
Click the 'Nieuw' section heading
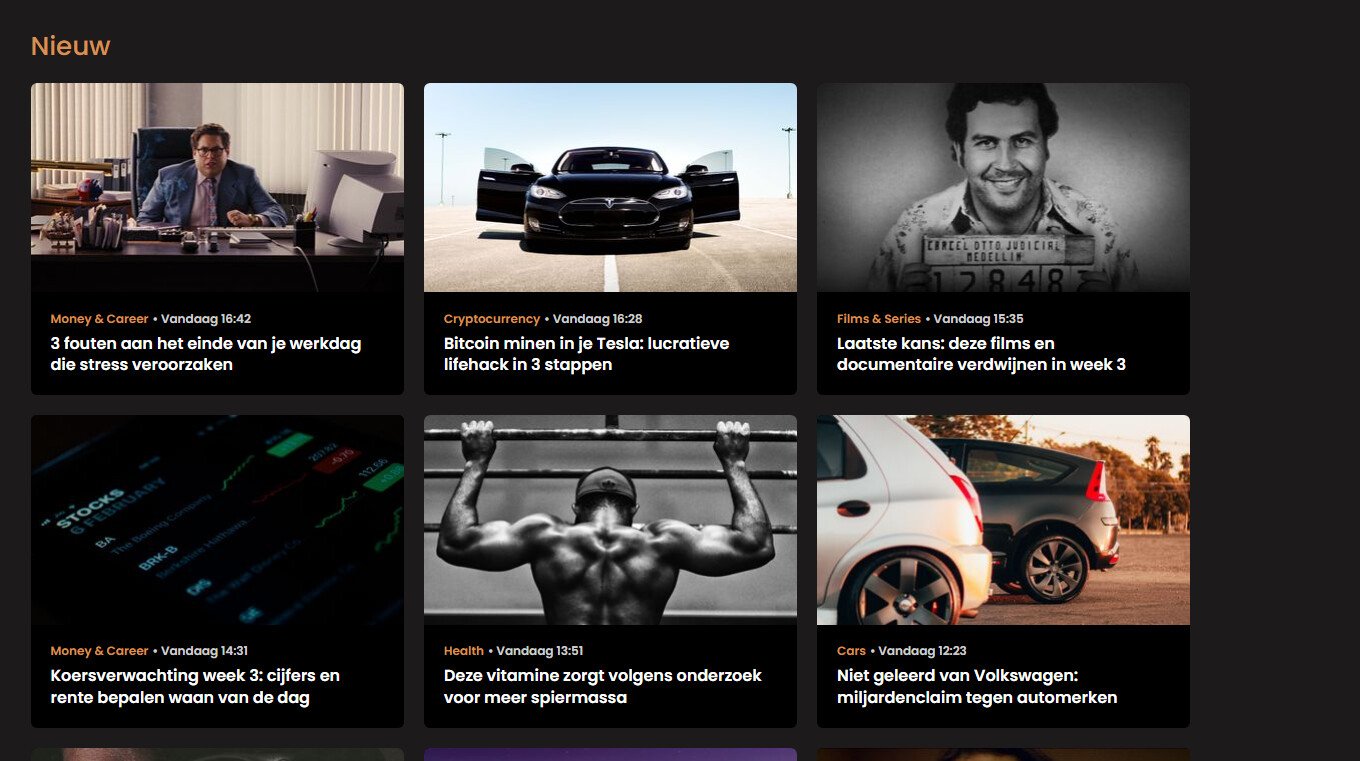(70, 46)
